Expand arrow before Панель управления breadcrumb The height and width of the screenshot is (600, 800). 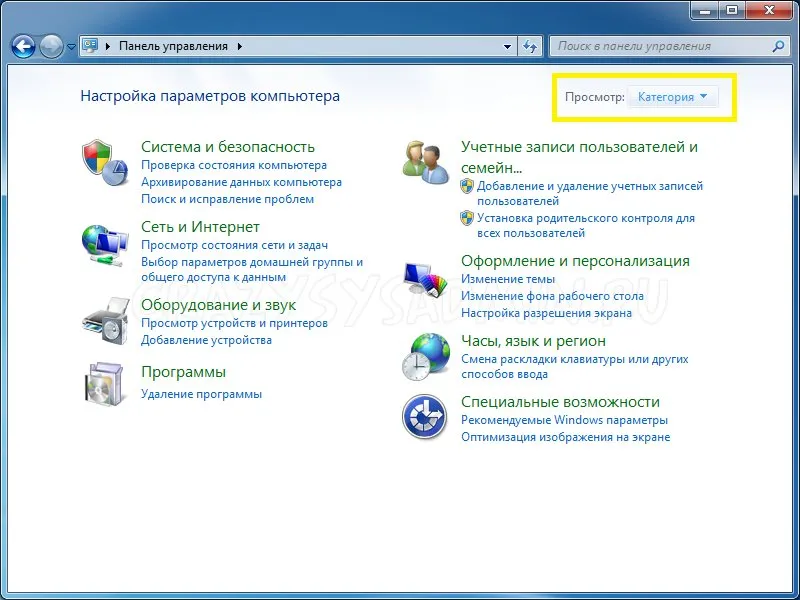108,46
